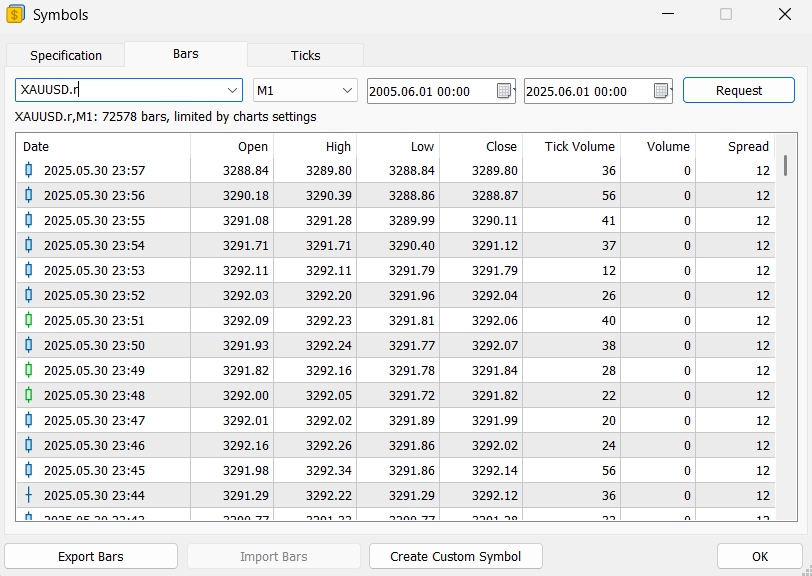Select row dated 2025.05.30 23:51
This screenshot has height=576, width=812.
(396, 320)
